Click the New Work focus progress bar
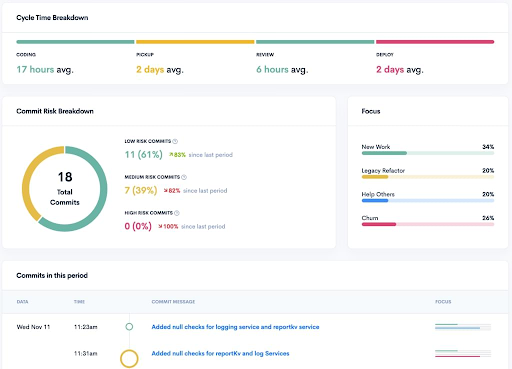This screenshot has height=369, width=512. (428, 153)
